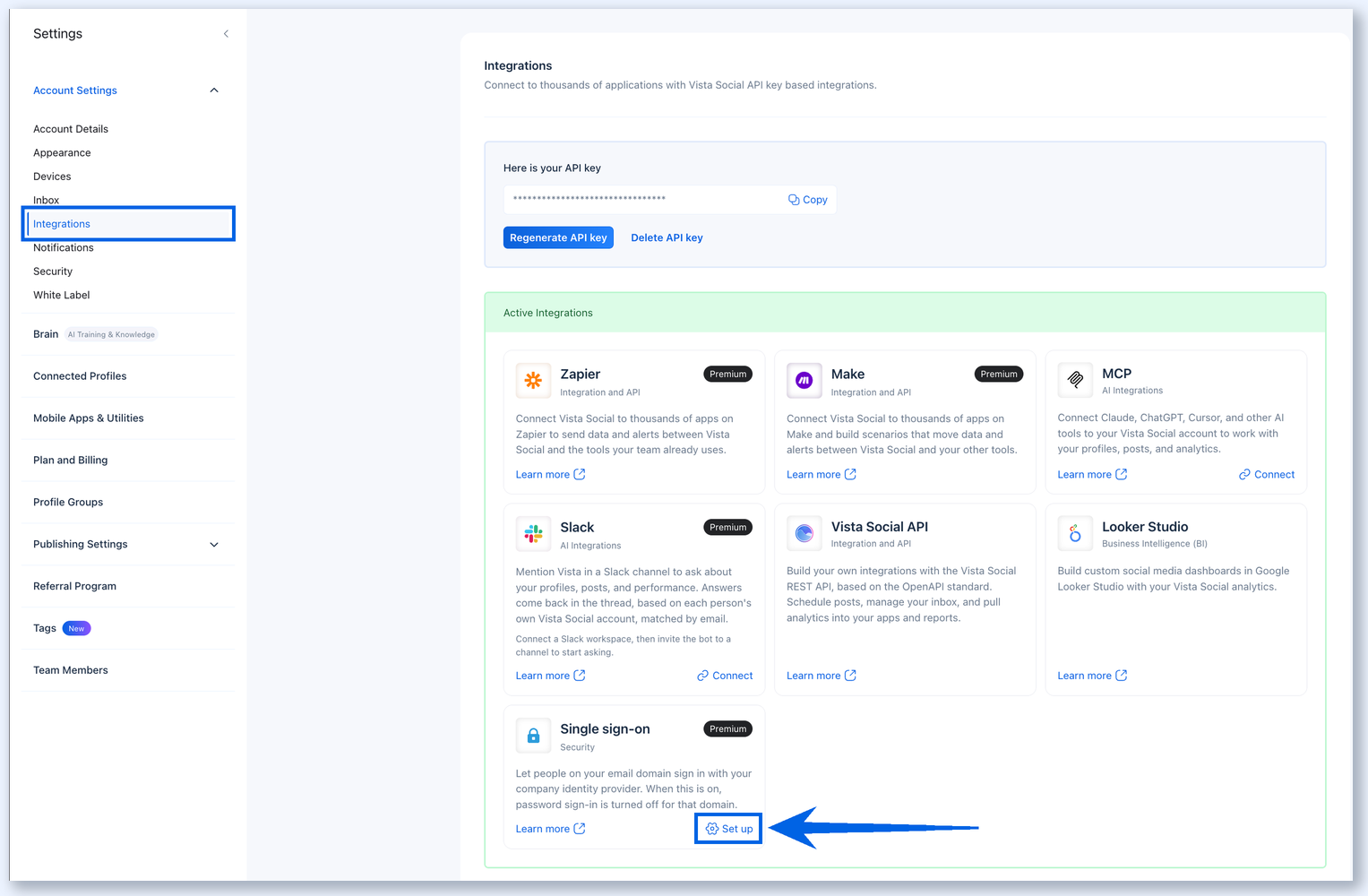Go to Plan and Billing
This screenshot has height=896, width=1368.
(71, 461)
